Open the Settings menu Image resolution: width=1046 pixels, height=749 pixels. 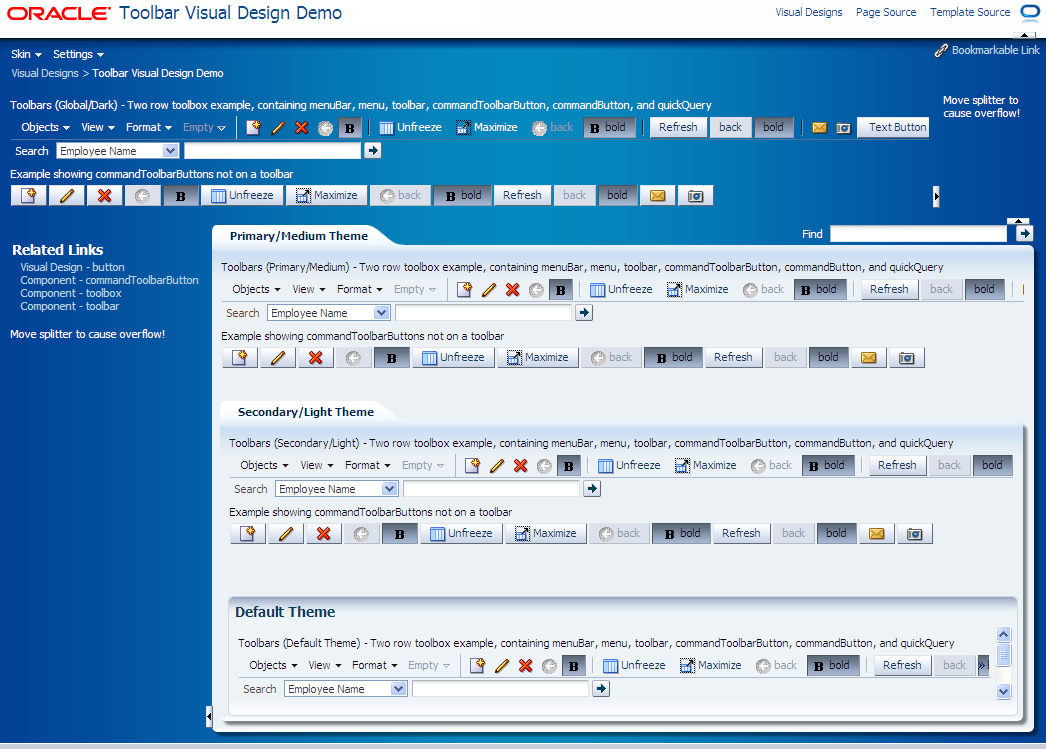(x=72, y=54)
